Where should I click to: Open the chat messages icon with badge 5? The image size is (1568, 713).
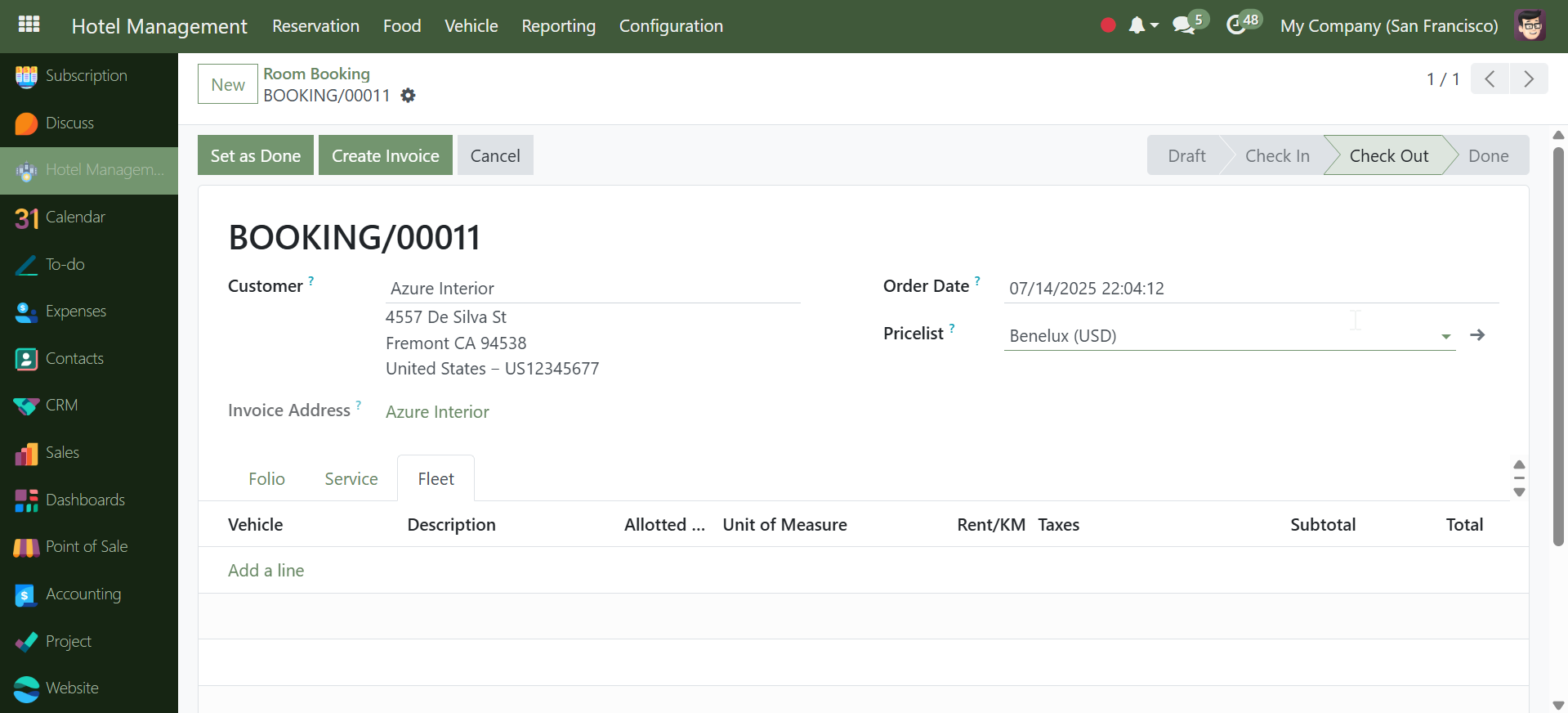point(1183,25)
